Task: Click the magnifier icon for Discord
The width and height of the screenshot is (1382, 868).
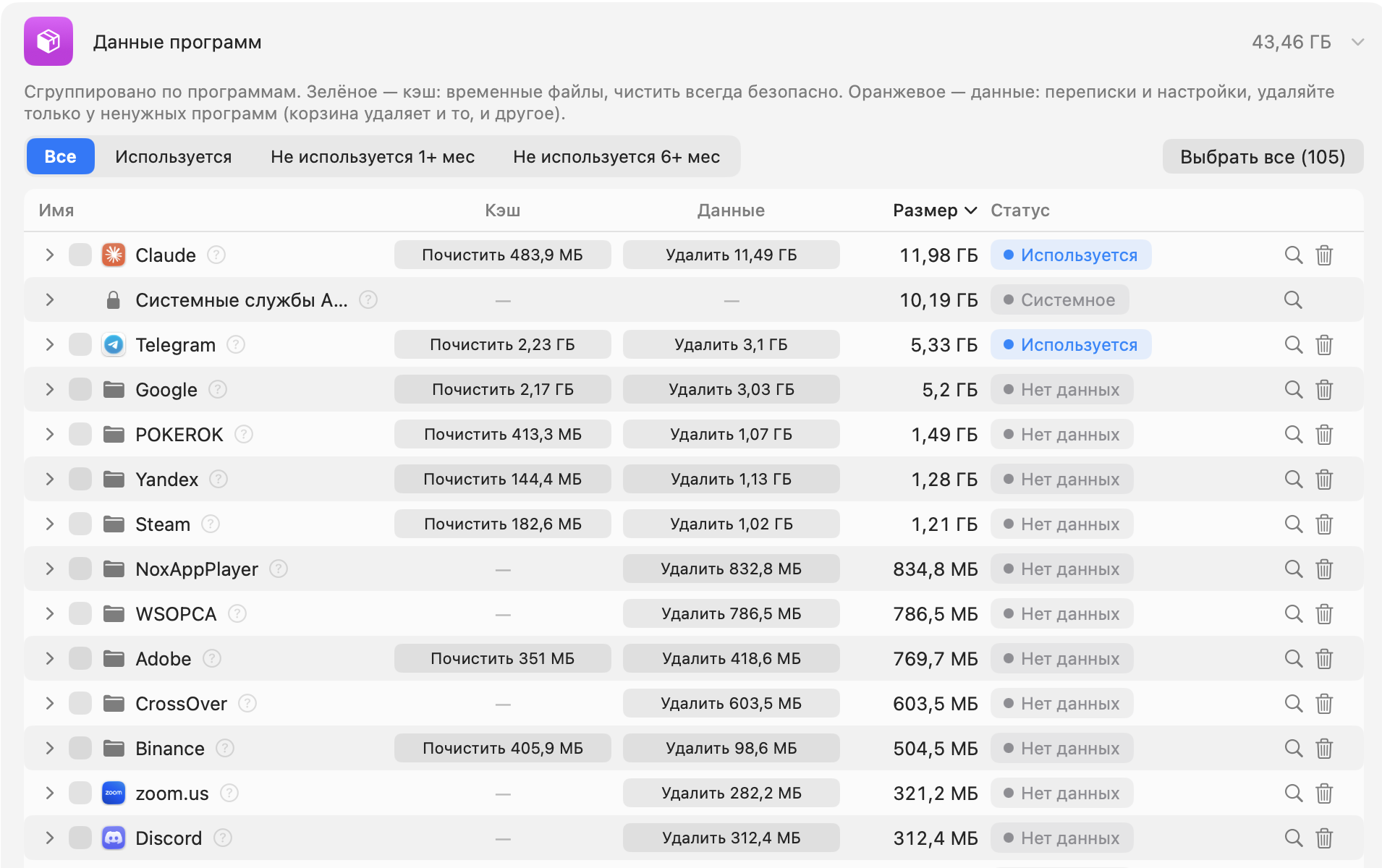Action: (1293, 838)
